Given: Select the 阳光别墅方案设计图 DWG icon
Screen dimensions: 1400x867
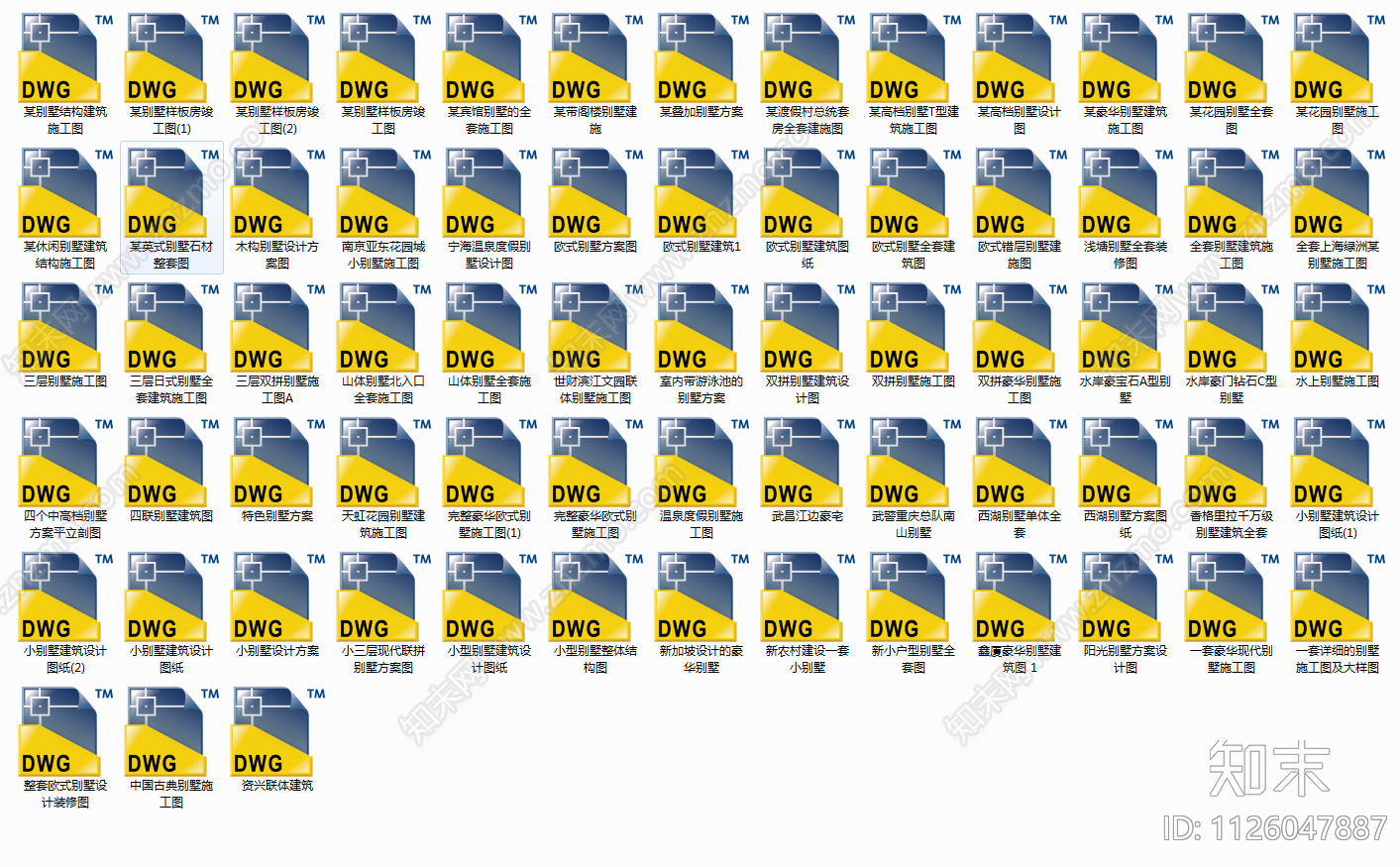Looking at the screenshot, I should coord(1120,597).
